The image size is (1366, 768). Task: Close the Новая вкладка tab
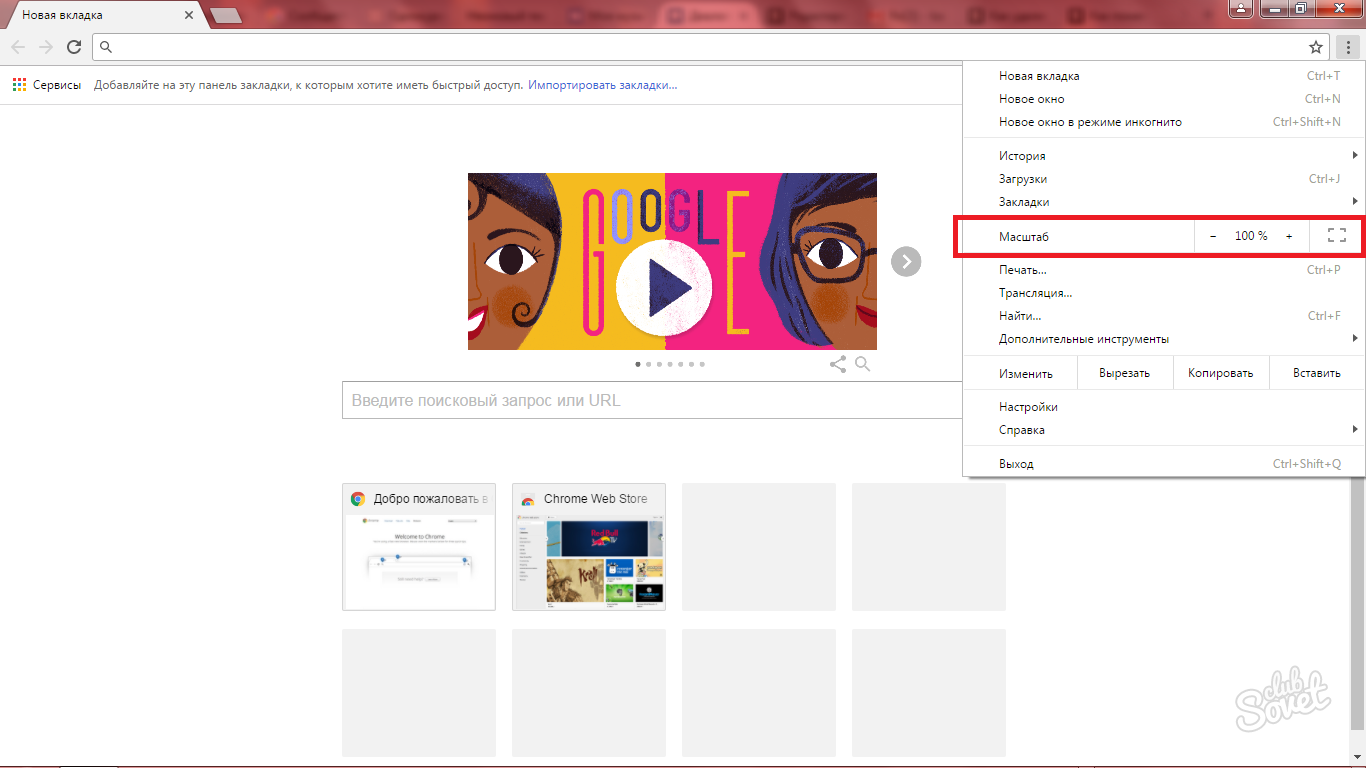coord(189,16)
